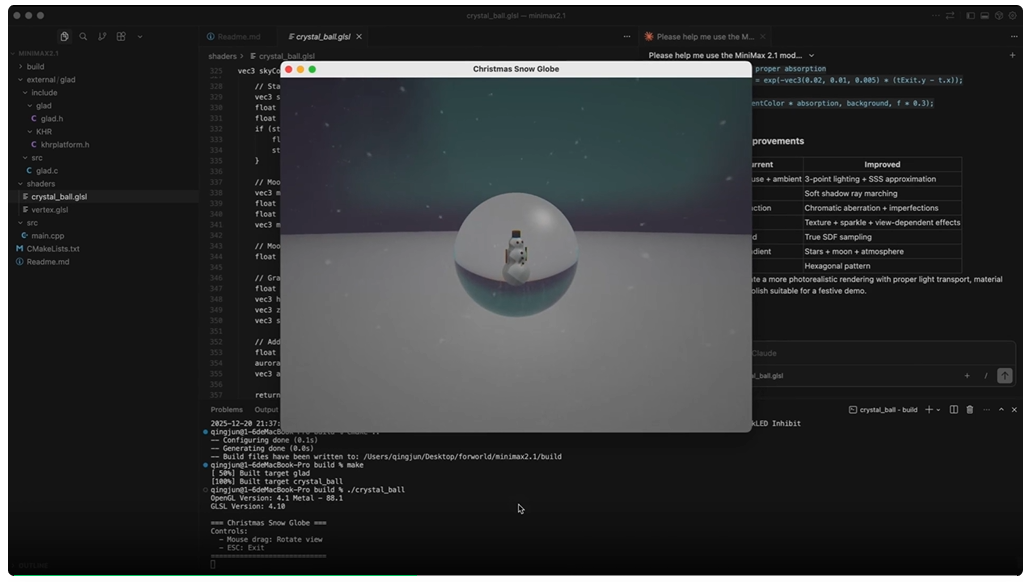Image resolution: width=1029 pixels, height=582 pixels.
Task: Click the split terminal icon
Action: [x=954, y=410]
